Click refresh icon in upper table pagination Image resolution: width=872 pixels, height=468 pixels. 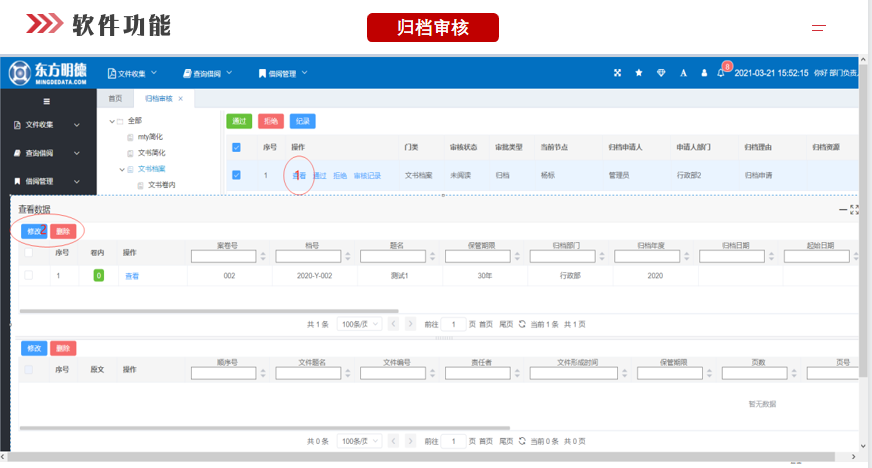click(522, 325)
